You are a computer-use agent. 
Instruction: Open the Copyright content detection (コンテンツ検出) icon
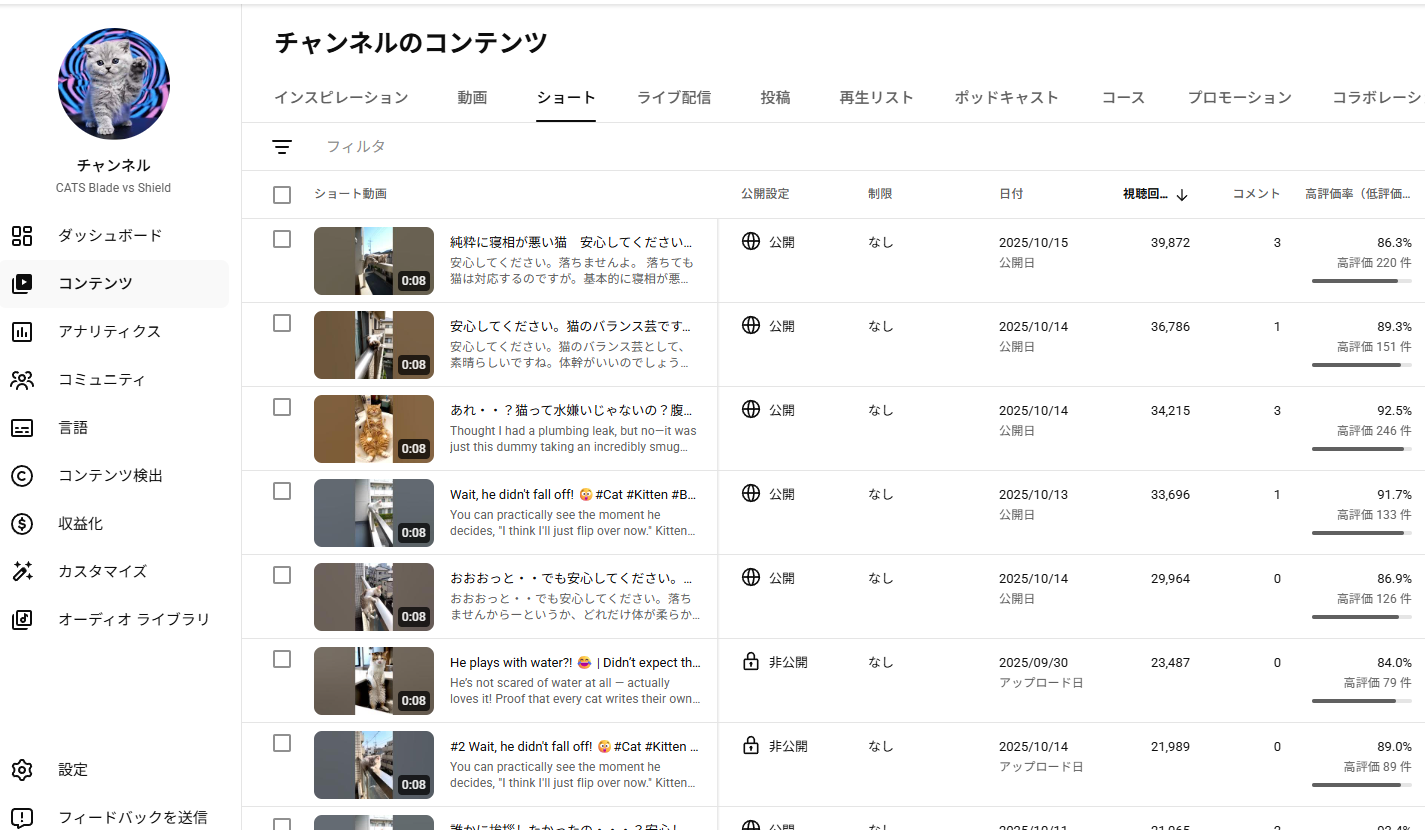click(22, 476)
